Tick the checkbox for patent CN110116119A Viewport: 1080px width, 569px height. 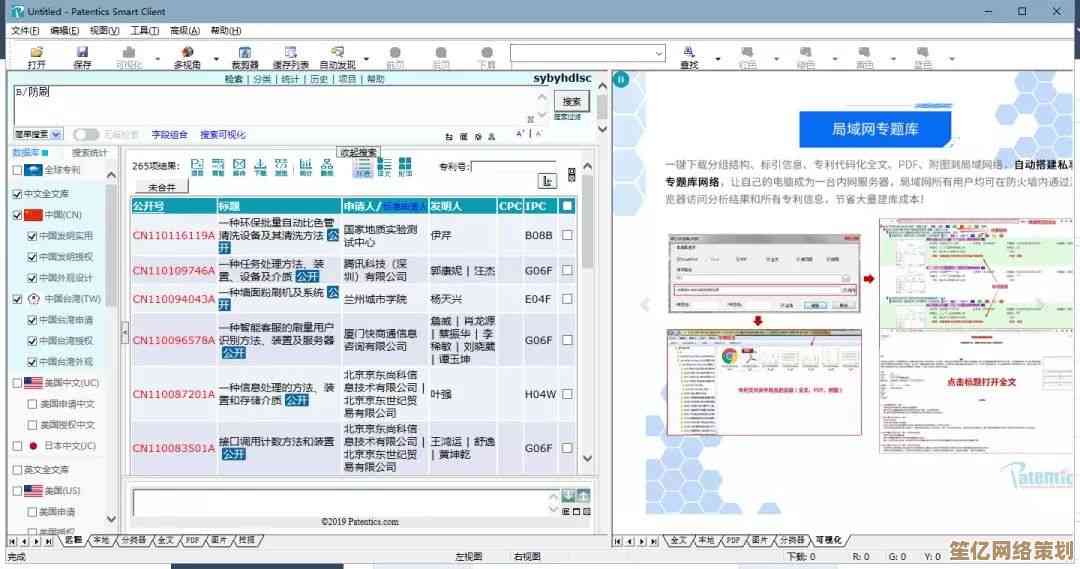(x=567, y=236)
